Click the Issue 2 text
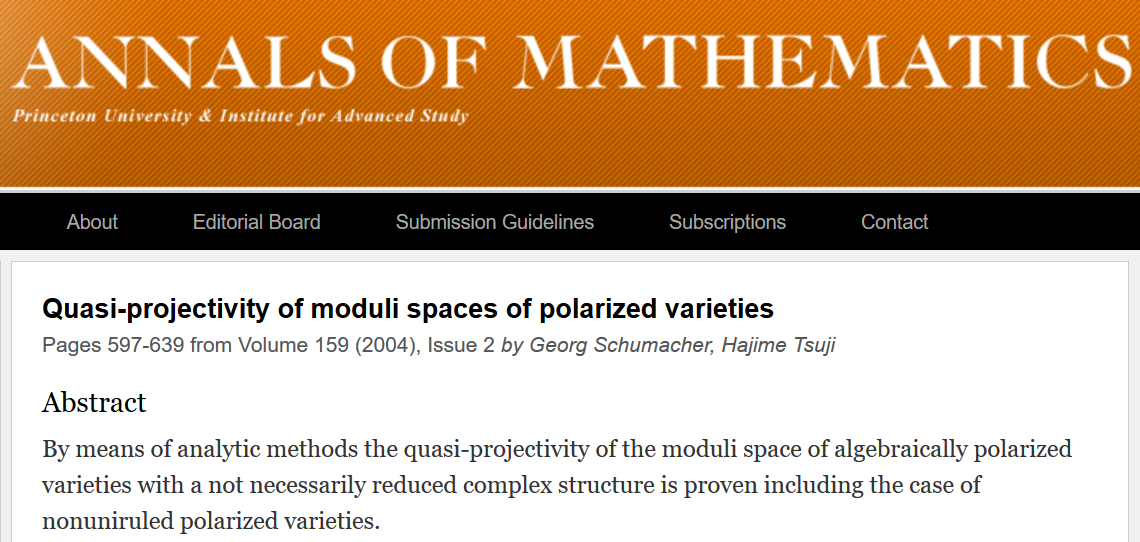 pyautogui.click(x=461, y=345)
